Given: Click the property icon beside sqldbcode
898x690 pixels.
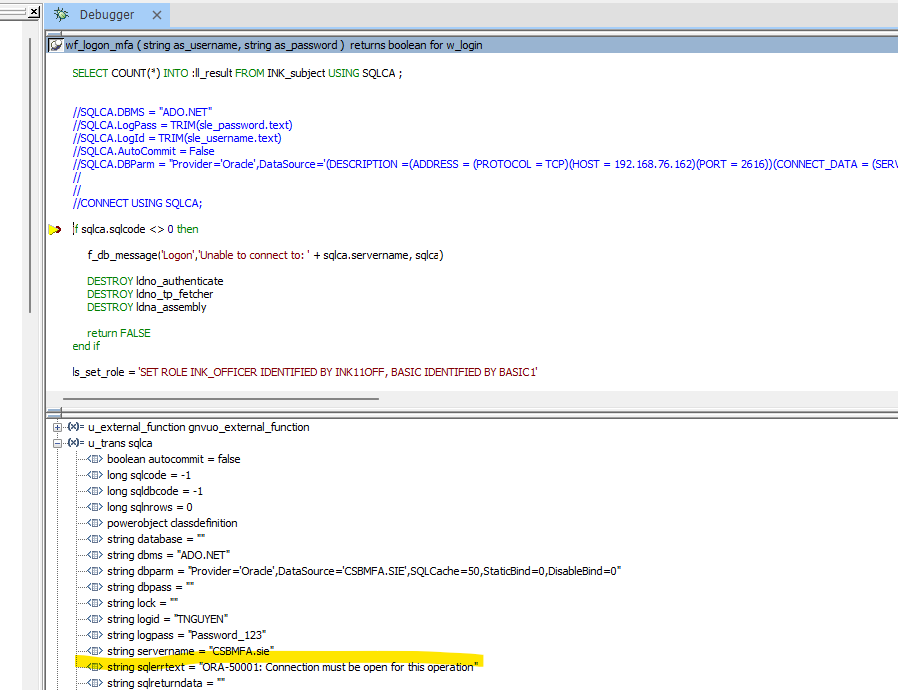Looking at the screenshot, I should pyautogui.click(x=95, y=491).
